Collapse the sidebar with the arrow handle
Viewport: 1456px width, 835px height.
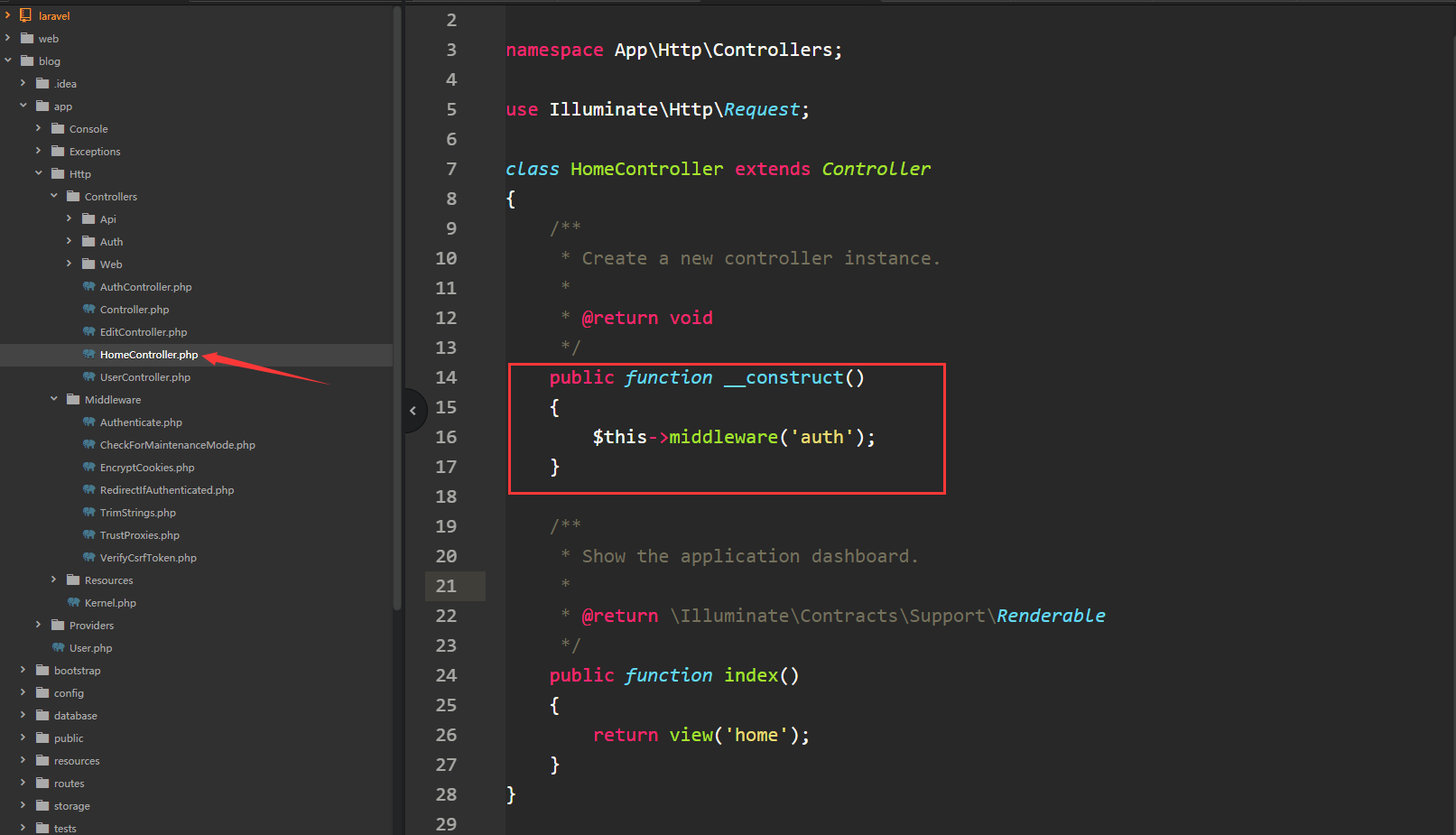click(413, 411)
